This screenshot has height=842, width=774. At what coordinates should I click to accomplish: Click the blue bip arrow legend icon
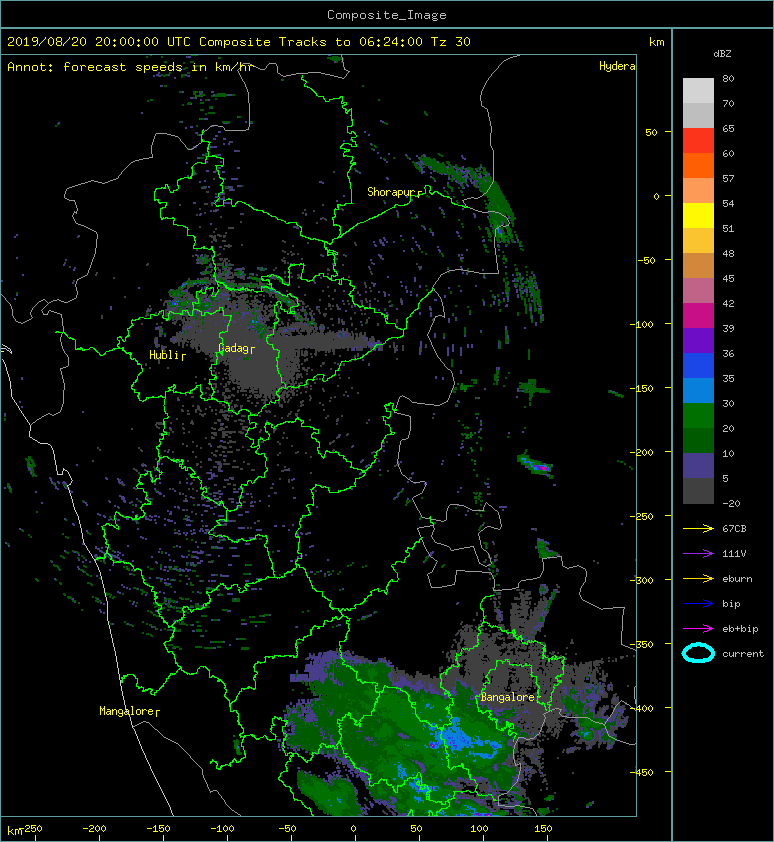698,604
